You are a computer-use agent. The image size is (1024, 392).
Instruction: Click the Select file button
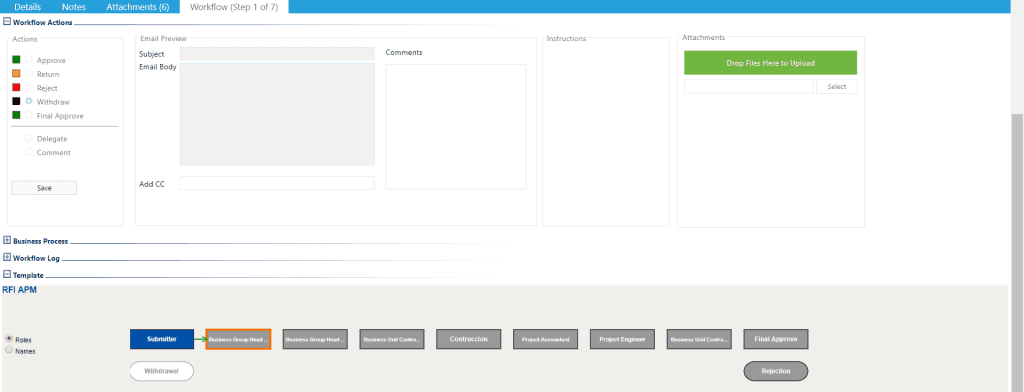pyautogui.click(x=837, y=86)
